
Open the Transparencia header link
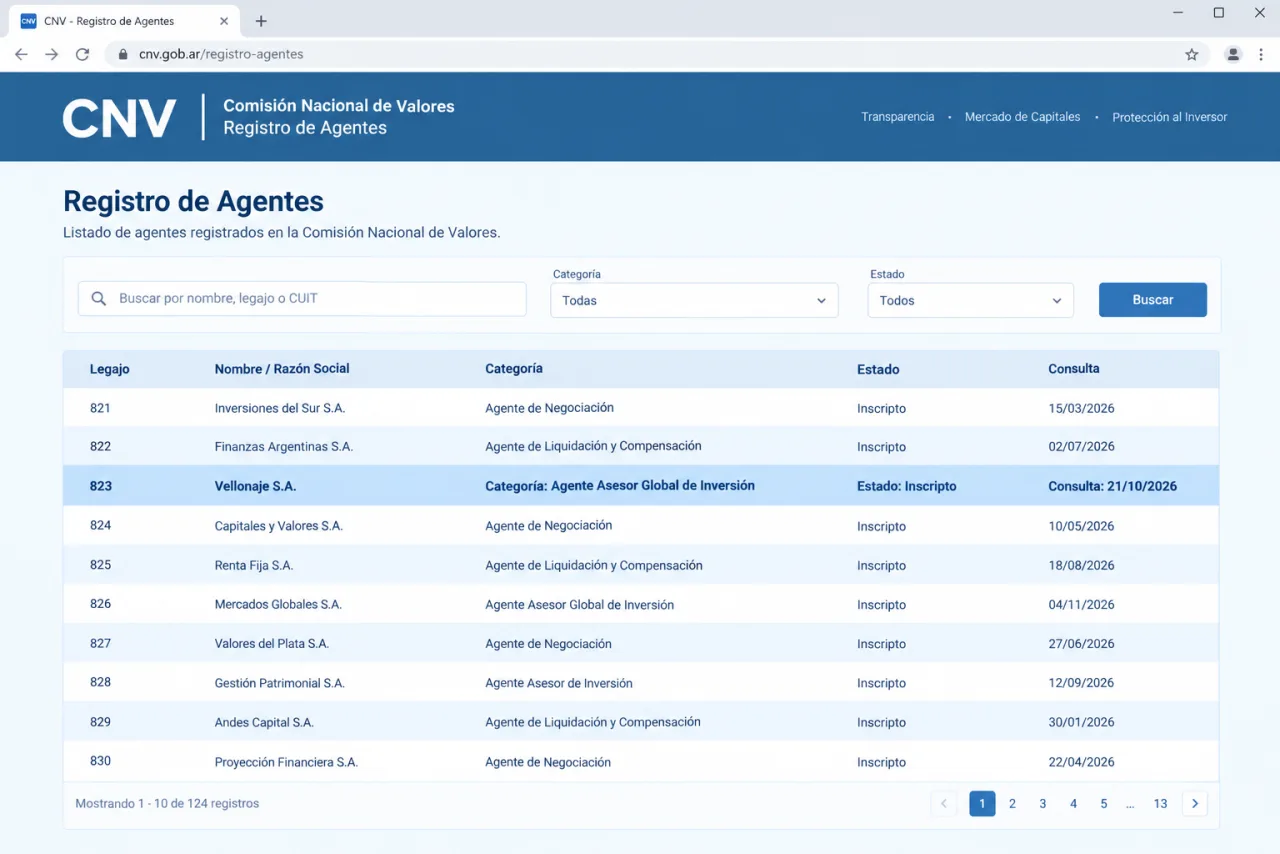898,117
